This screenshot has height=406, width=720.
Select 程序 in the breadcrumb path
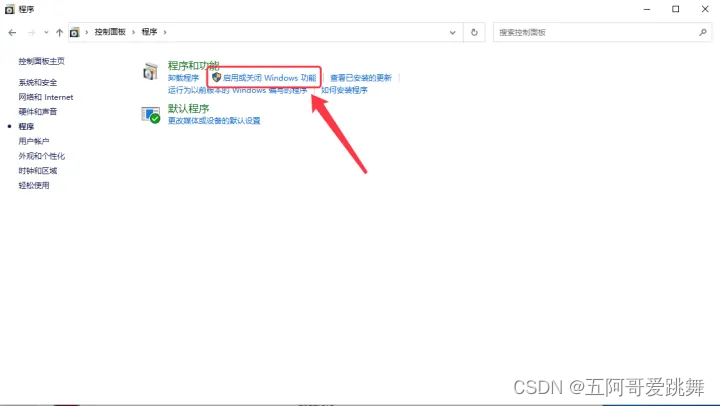coord(149,32)
